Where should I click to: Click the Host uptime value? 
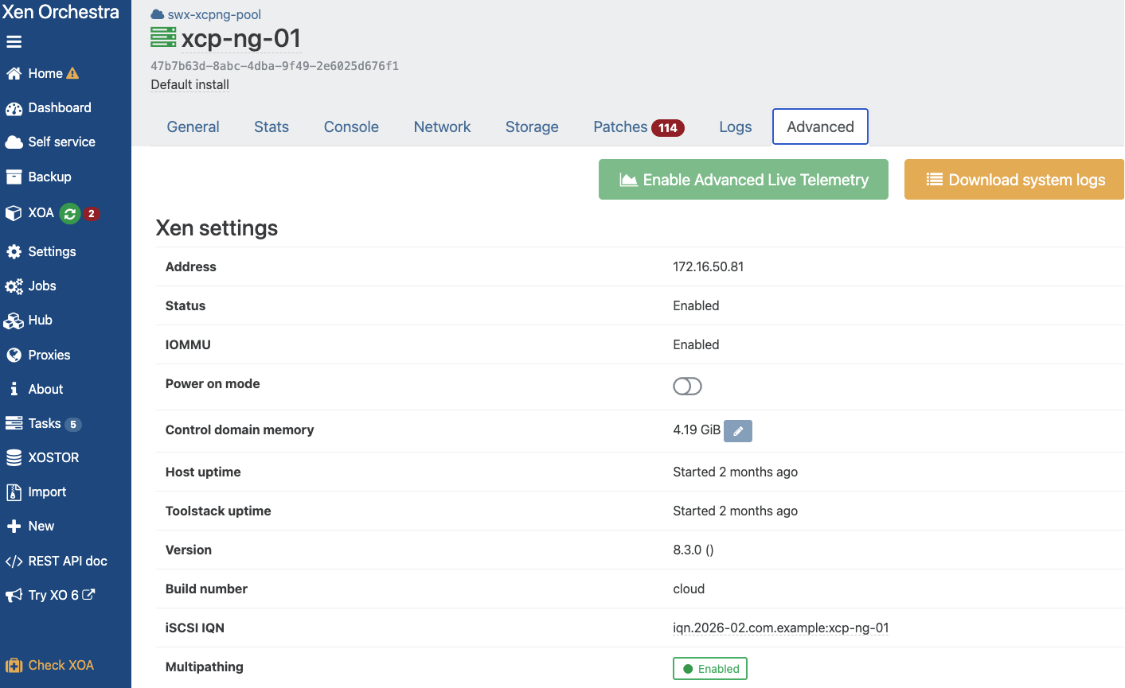click(735, 472)
